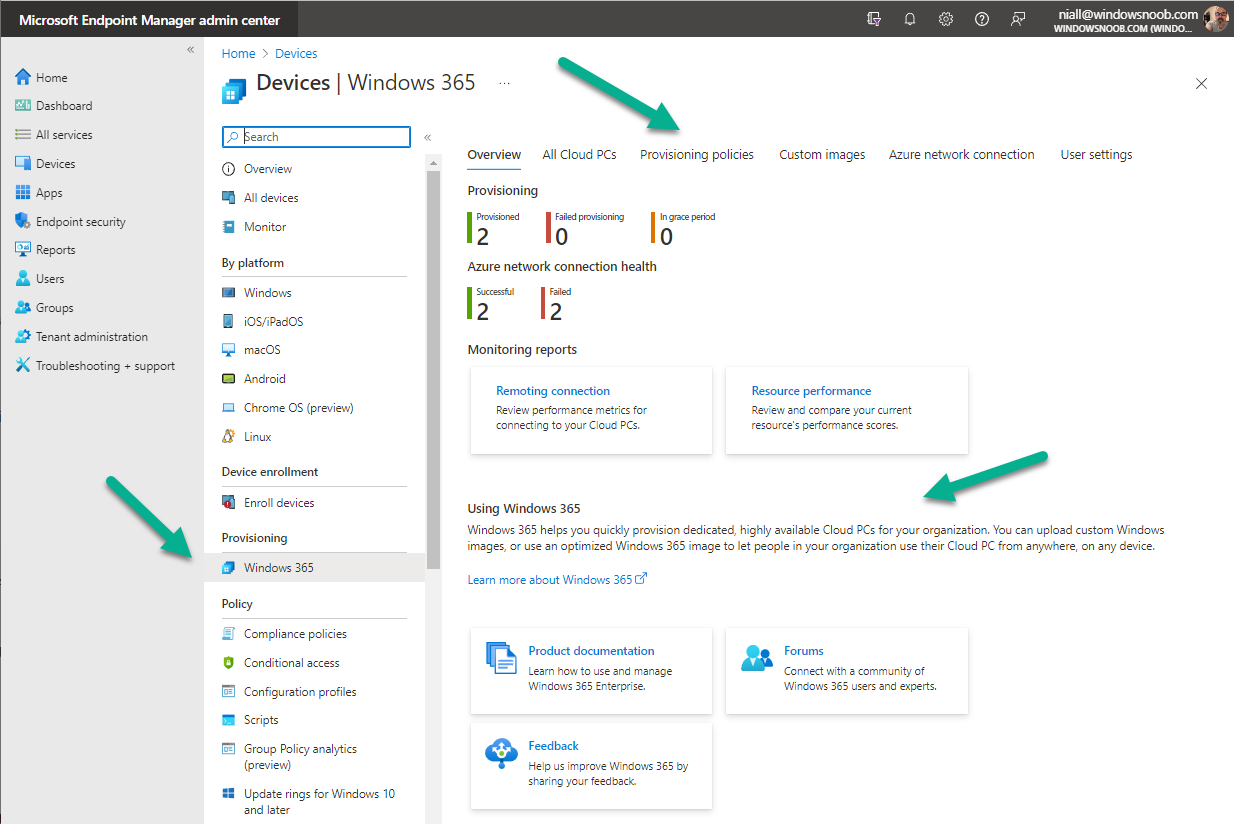Click the Feedback card cloud icon
This screenshot has height=824, width=1234.
[x=501, y=753]
